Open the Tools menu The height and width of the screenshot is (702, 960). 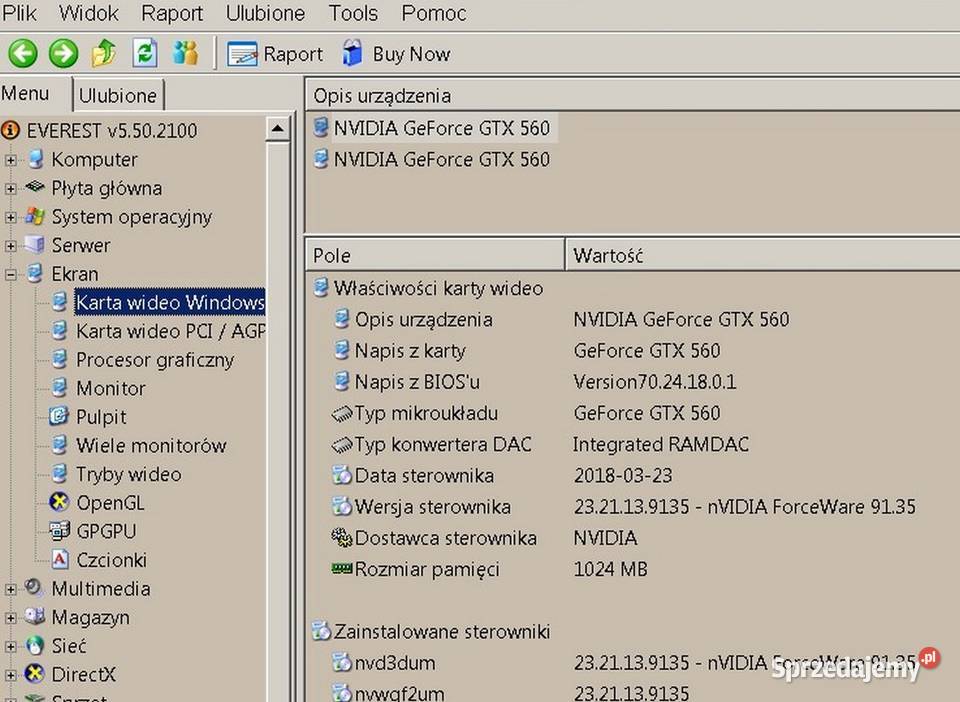(x=353, y=13)
